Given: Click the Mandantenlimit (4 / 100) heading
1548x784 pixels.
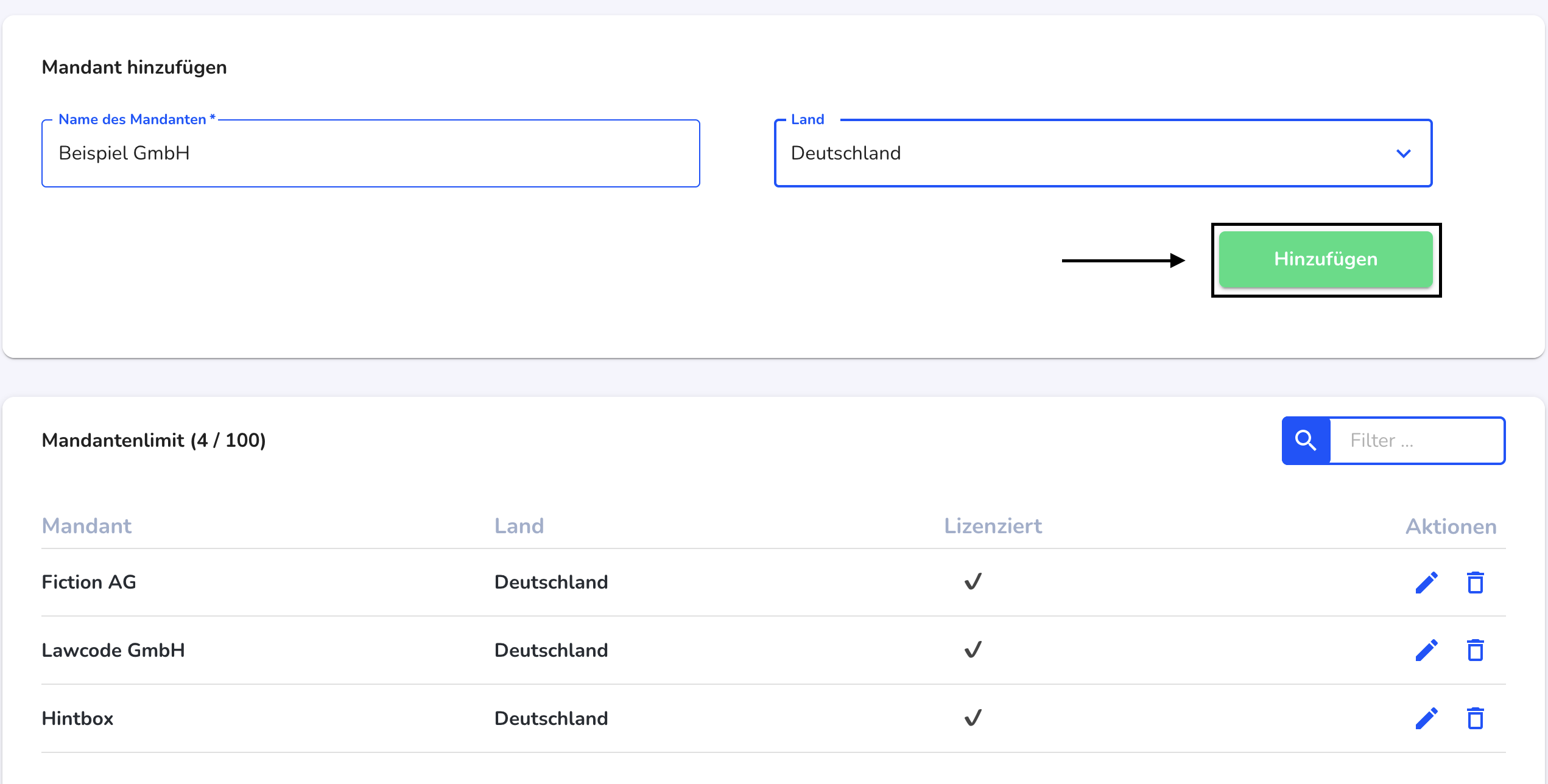Looking at the screenshot, I should click(153, 440).
